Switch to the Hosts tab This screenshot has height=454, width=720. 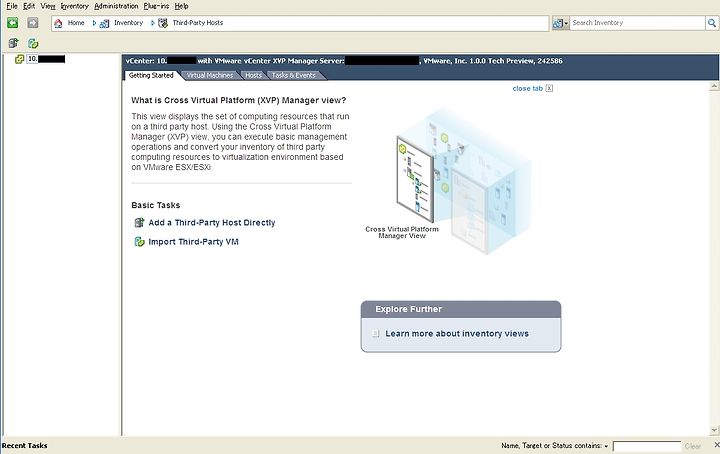pos(253,75)
